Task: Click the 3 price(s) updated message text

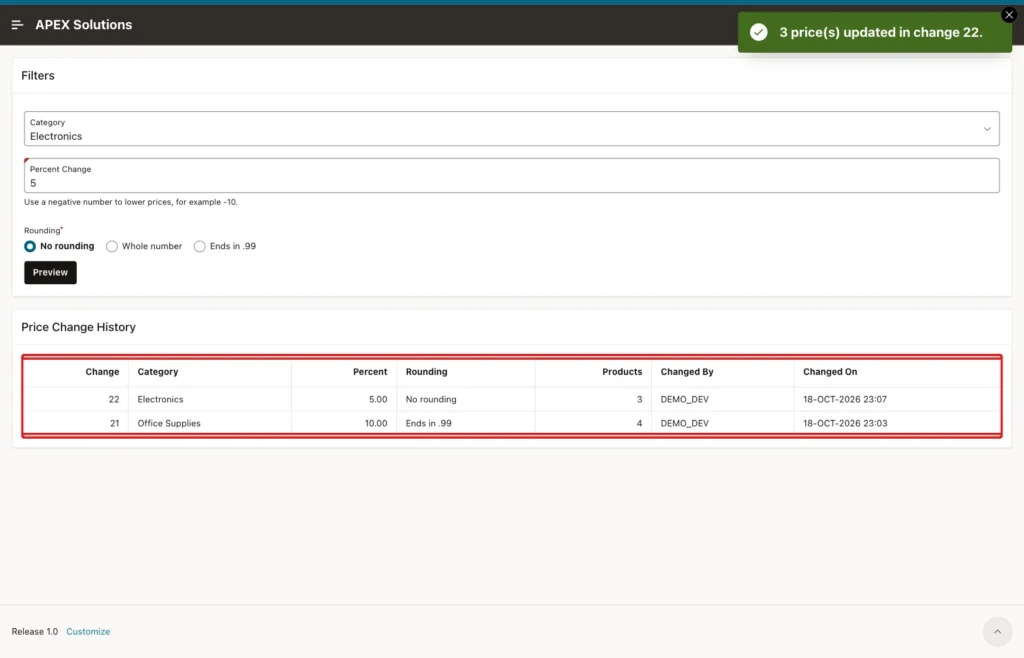Action: (x=880, y=32)
